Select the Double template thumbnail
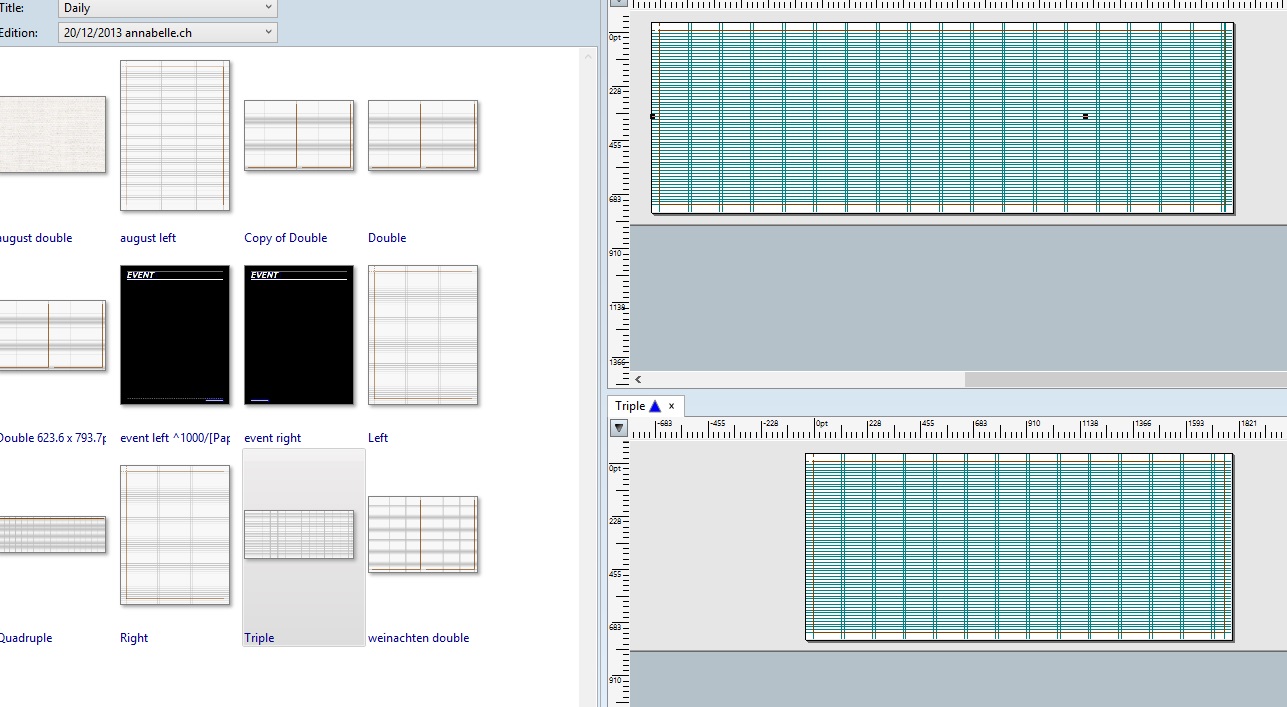1287x707 pixels. 423,135
